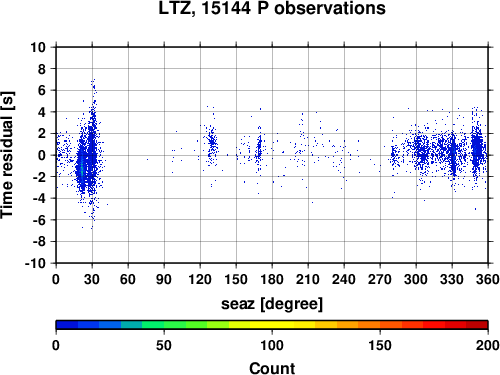
Task: Click the x-axis tick label '360'
Action: click(487, 279)
